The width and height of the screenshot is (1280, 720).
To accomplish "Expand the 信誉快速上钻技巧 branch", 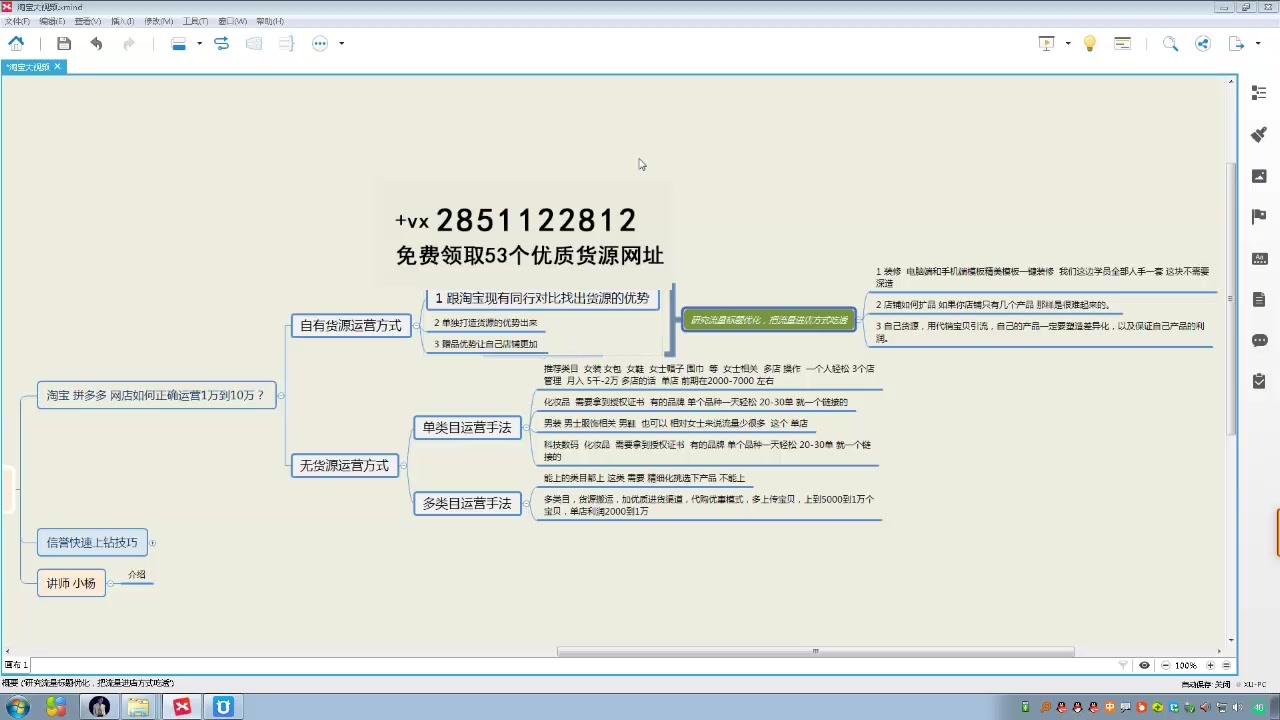I will (153, 542).
